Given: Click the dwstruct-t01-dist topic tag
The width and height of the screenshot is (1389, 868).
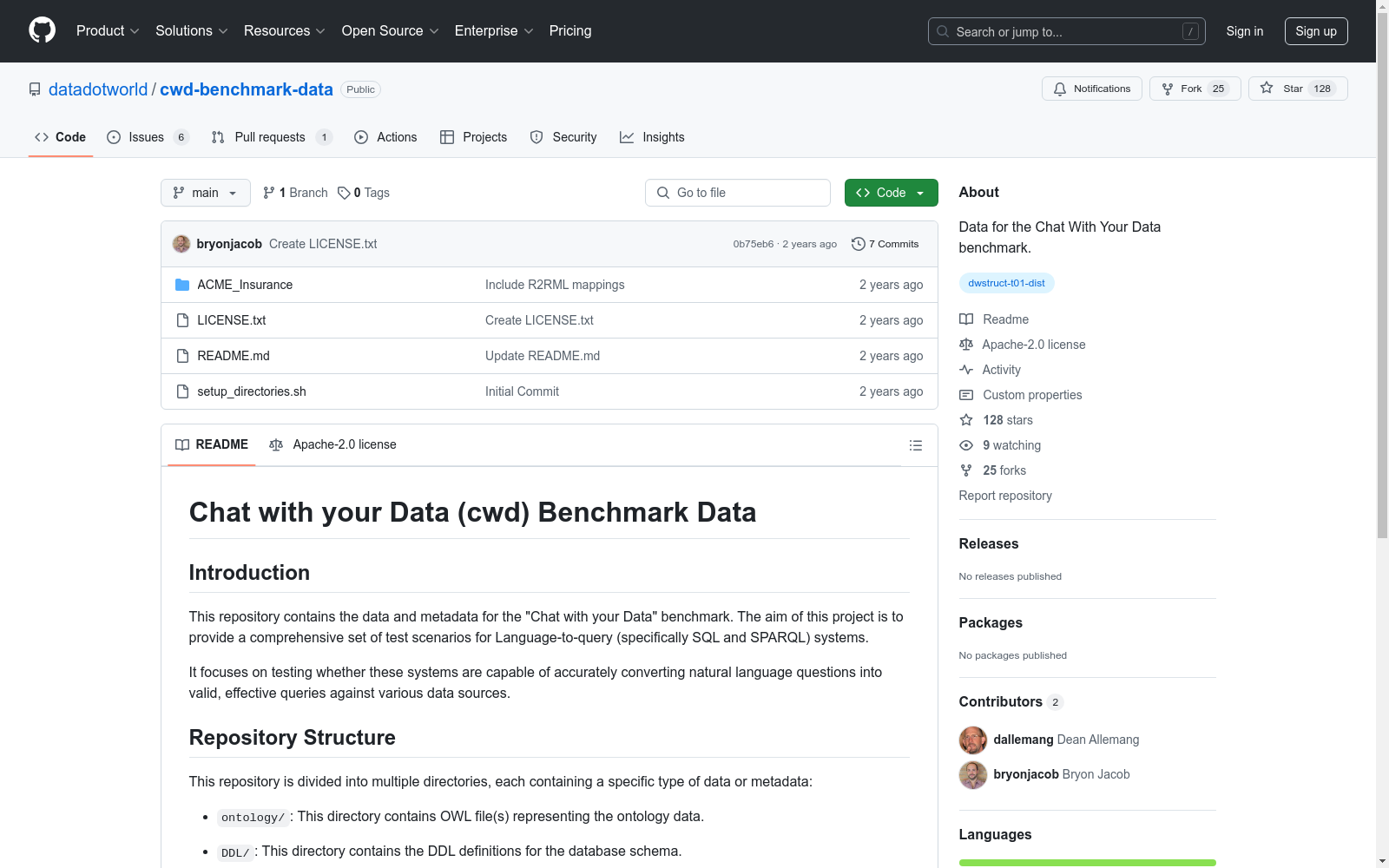Looking at the screenshot, I should [x=1007, y=283].
